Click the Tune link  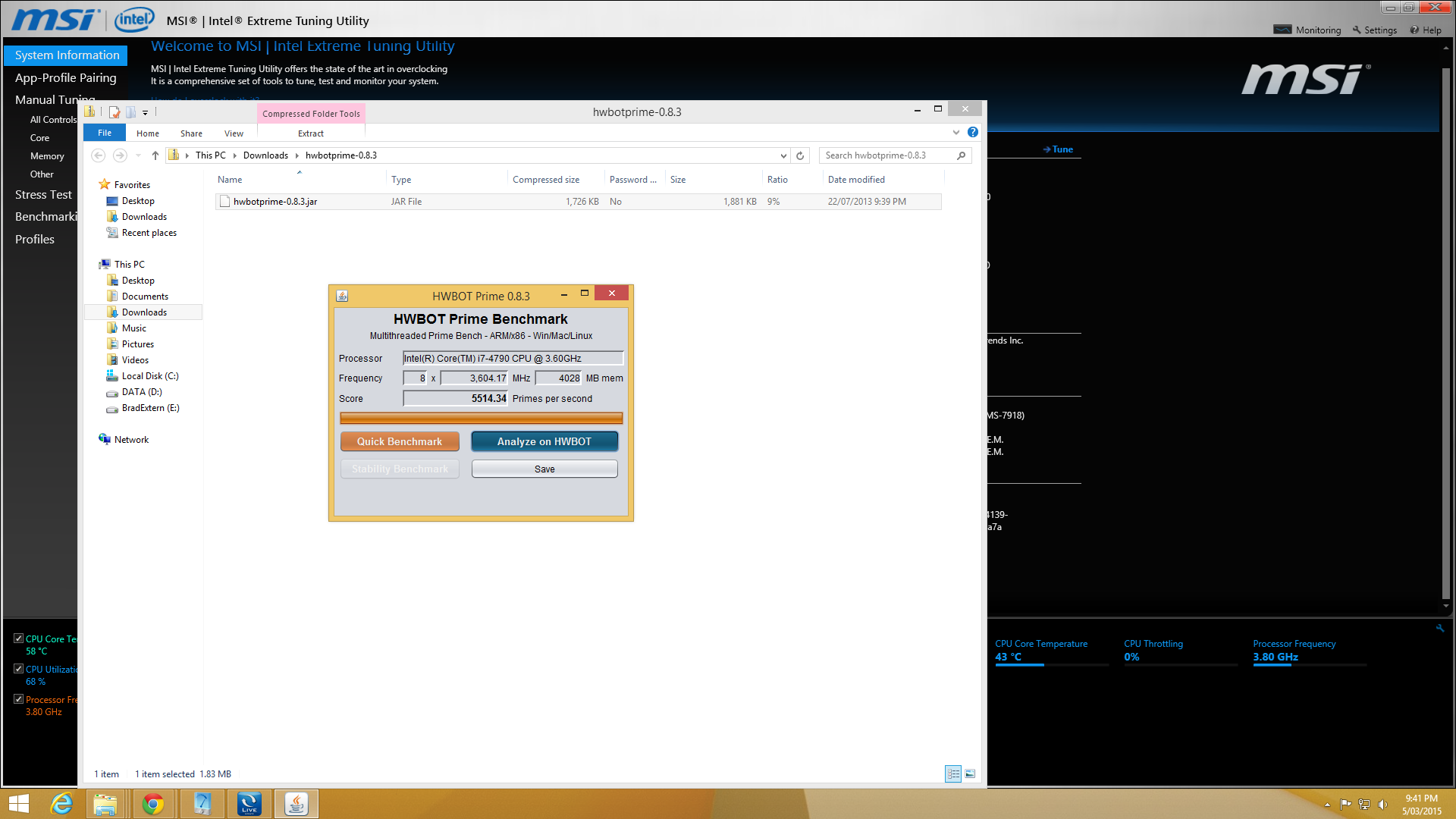coord(1059,149)
